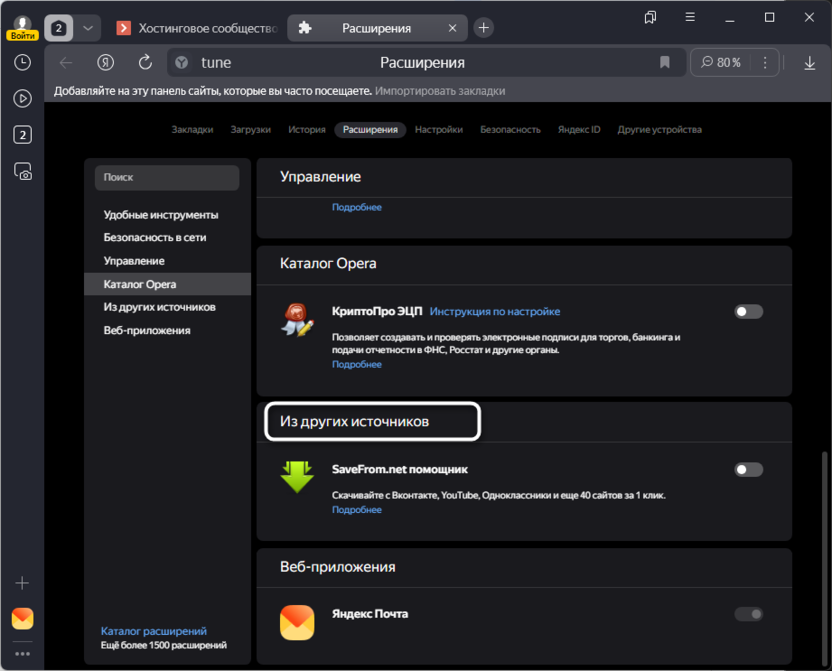This screenshot has height=671, width=832.
Task: Open Инструкция по настройке link
Action: tap(495, 311)
